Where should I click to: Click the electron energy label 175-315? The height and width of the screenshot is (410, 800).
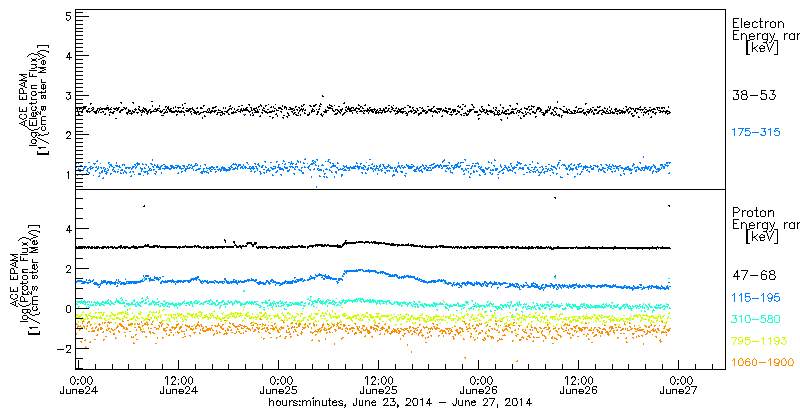756,133
